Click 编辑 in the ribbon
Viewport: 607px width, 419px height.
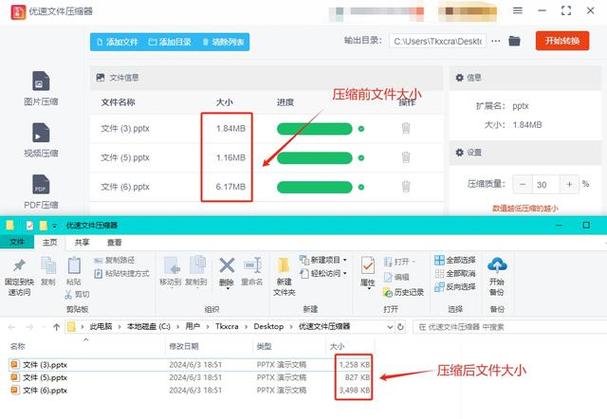point(397,277)
